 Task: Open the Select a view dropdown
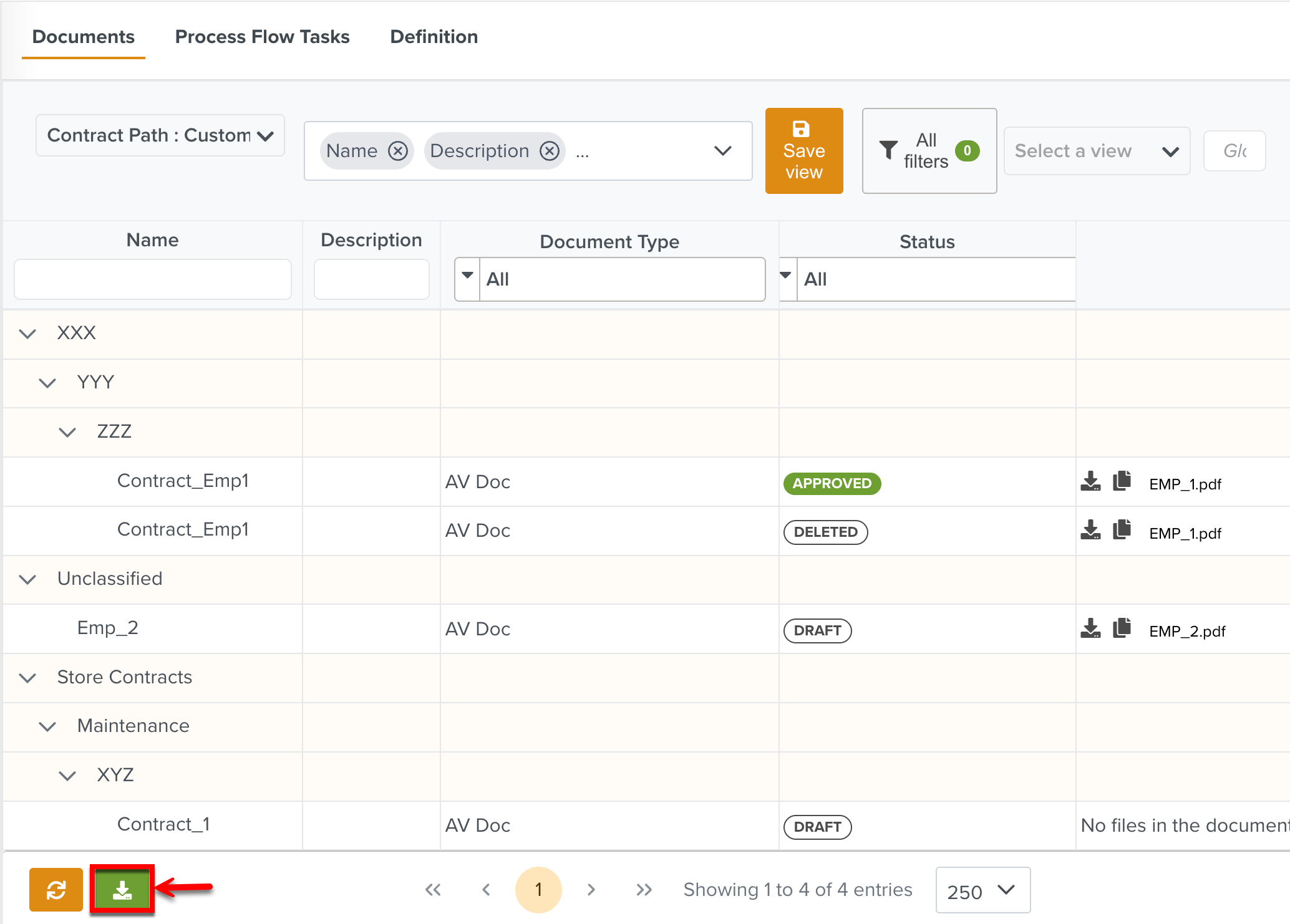click(1096, 151)
